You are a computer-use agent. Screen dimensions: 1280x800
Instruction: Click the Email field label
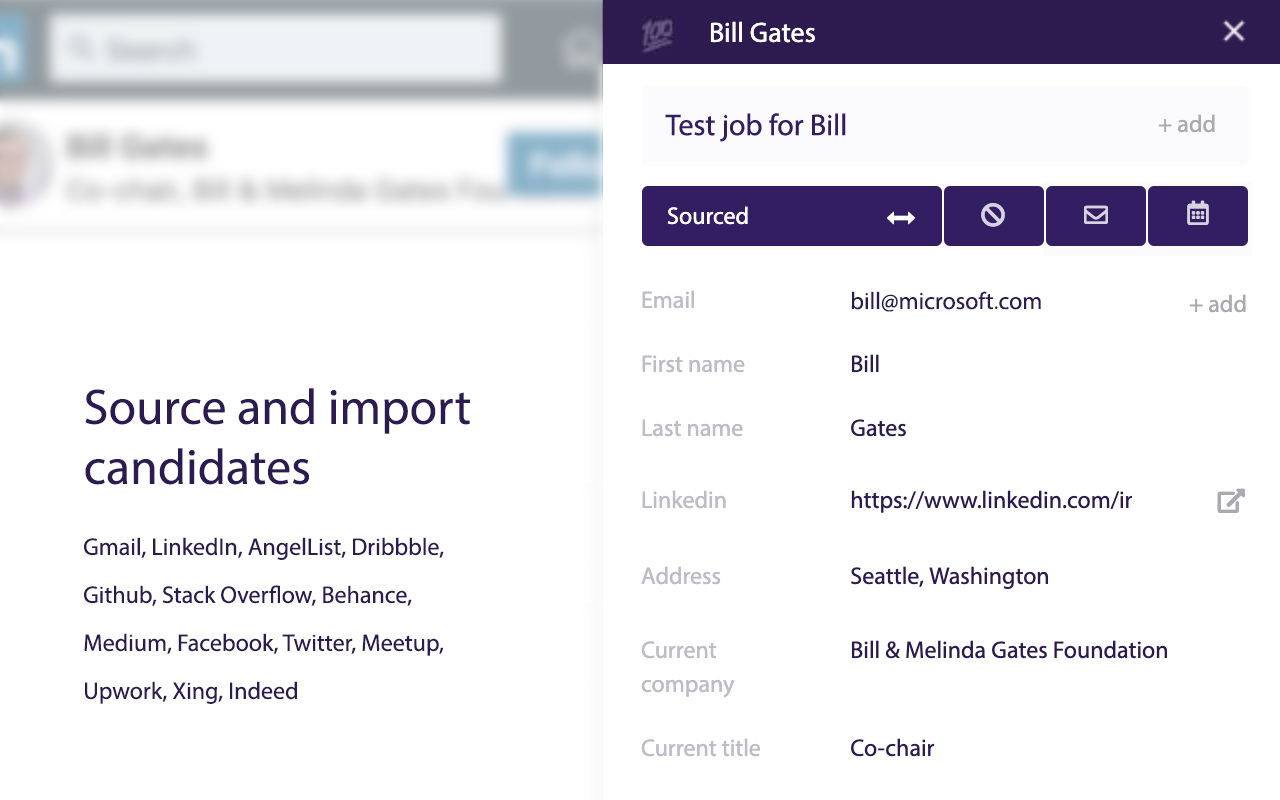pos(668,300)
